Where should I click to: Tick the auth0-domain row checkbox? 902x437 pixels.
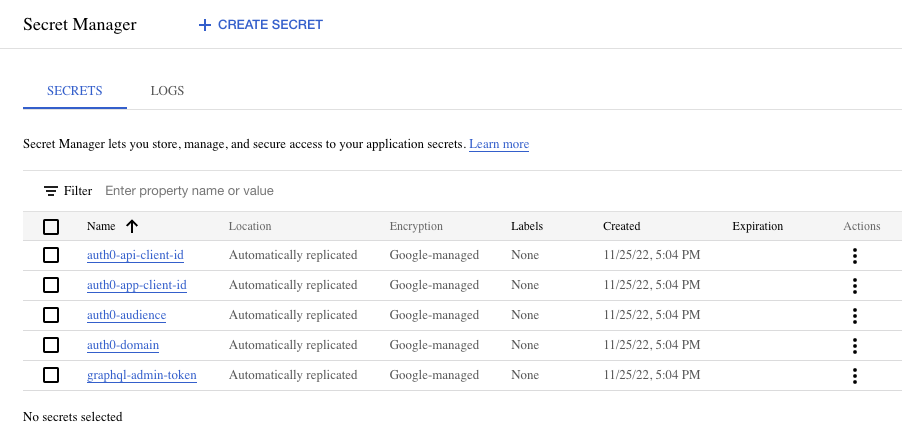pyautogui.click(x=51, y=344)
